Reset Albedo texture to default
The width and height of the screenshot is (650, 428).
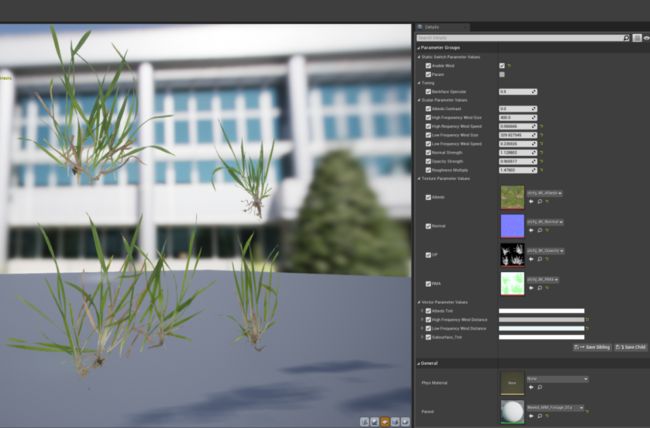coord(547,202)
